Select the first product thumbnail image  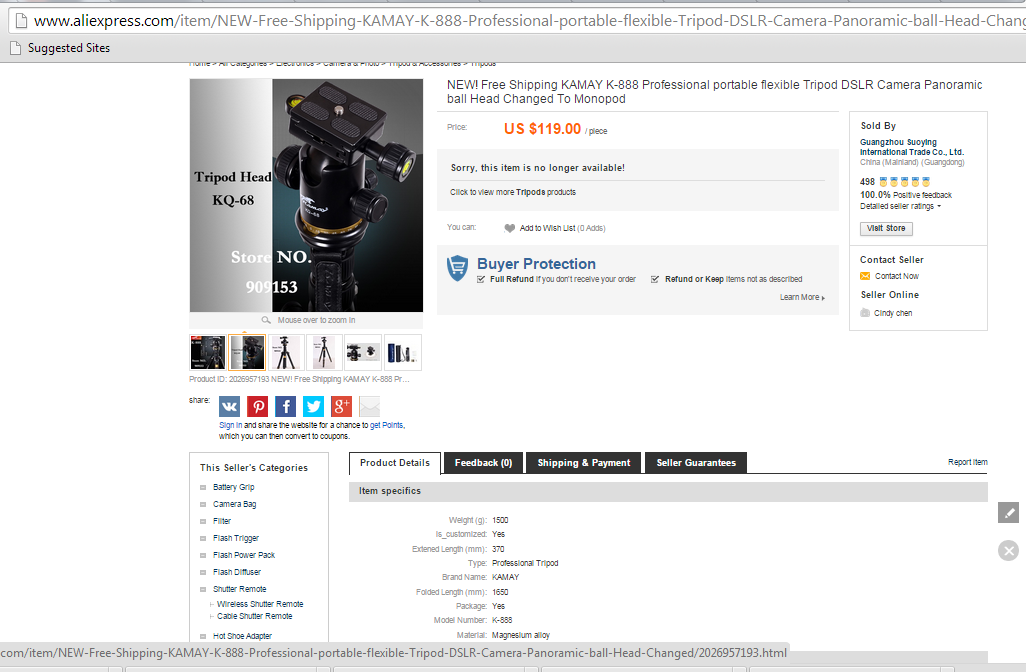207,352
